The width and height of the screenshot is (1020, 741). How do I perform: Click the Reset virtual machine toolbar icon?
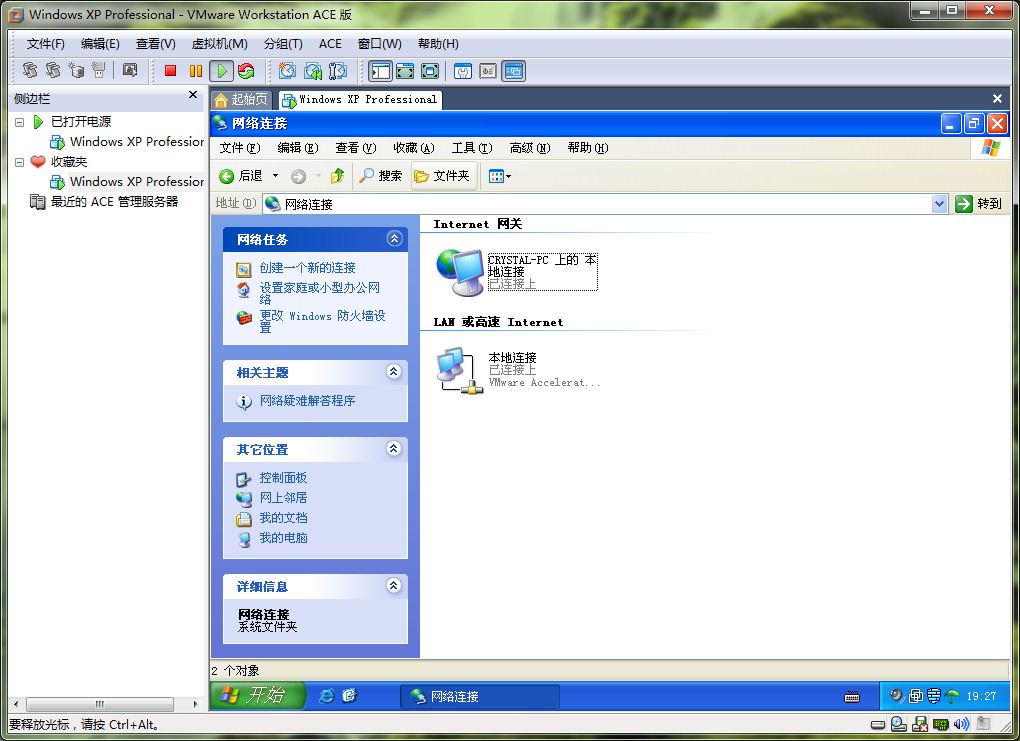point(247,71)
